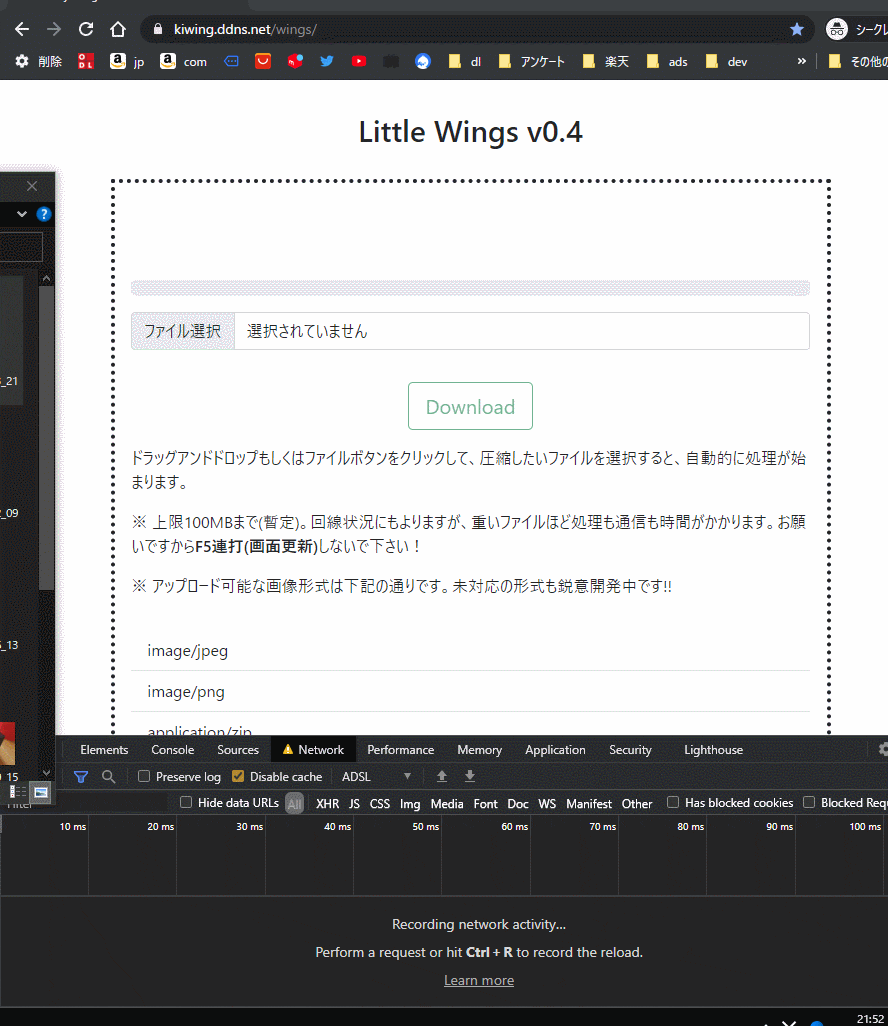Open the YouTube bookmark in the bookmarks bar
Viewport: 888px width, 1026px height.
click(x=358, y=61)
